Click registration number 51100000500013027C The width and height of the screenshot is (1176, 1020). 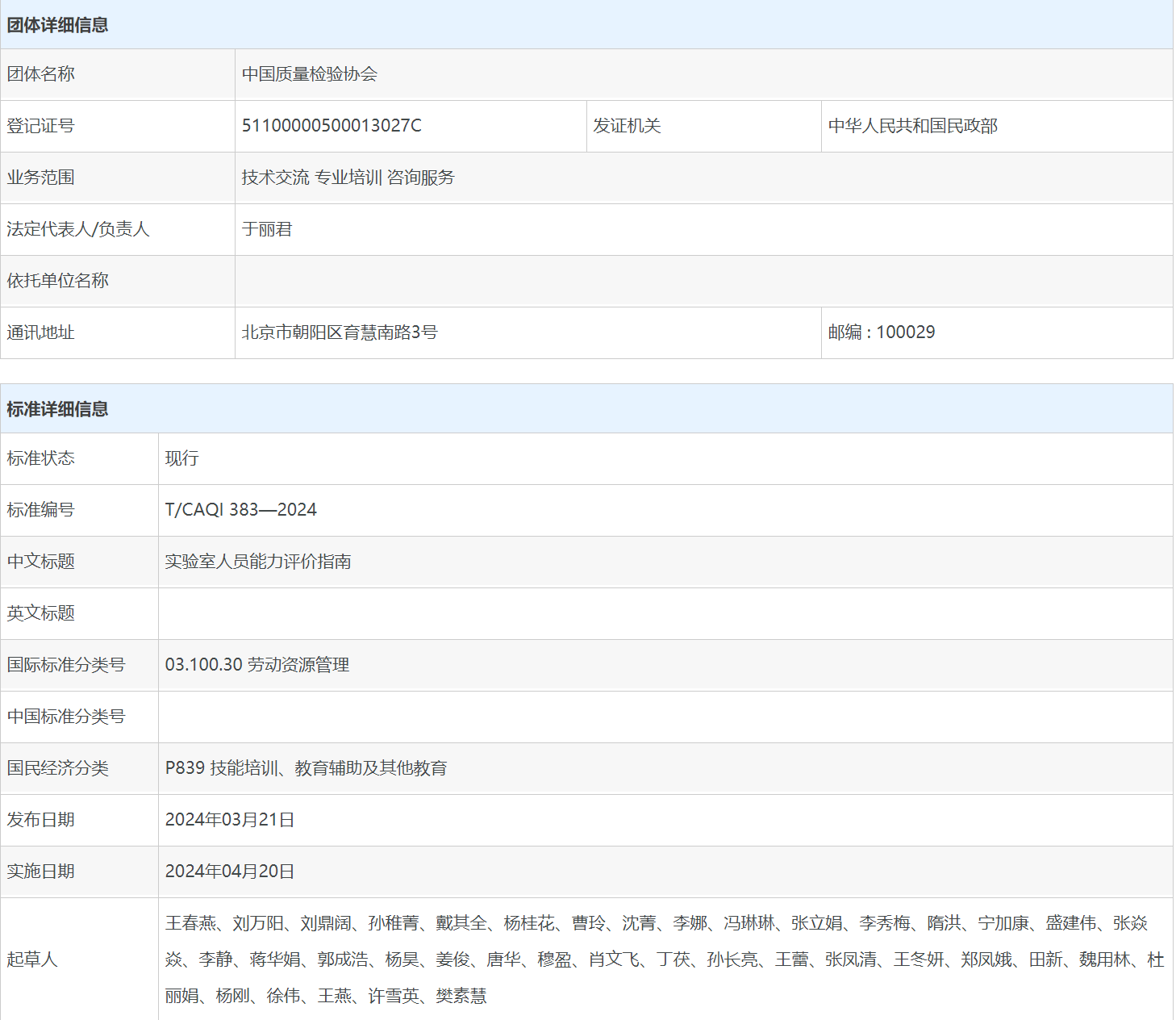point(332,126)
